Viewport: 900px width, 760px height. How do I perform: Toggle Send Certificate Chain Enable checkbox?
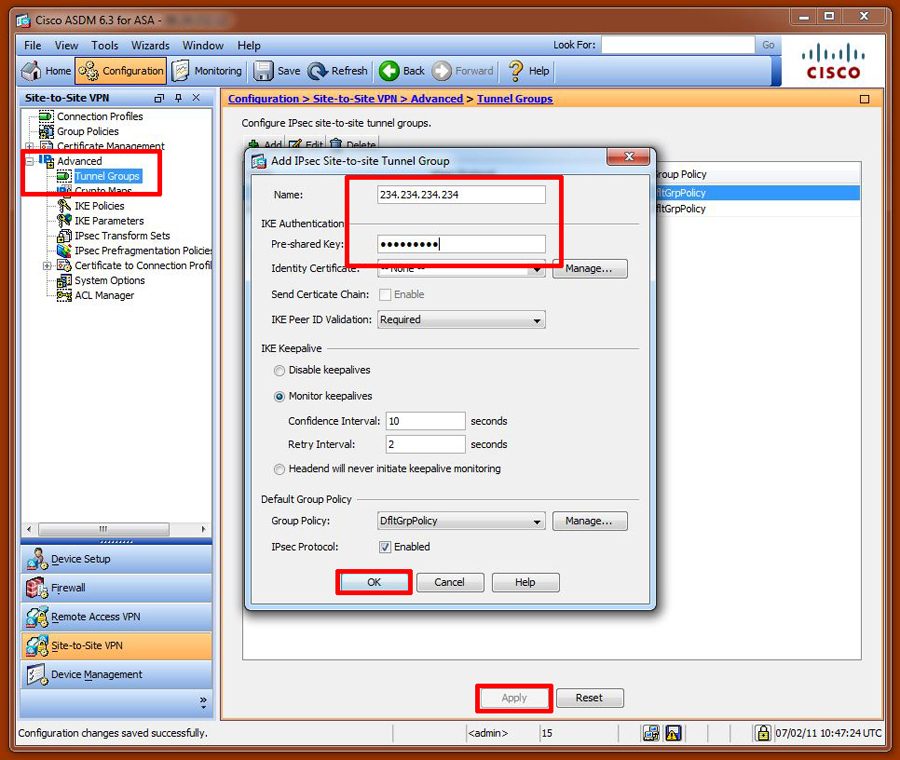(x=385, y=295)
